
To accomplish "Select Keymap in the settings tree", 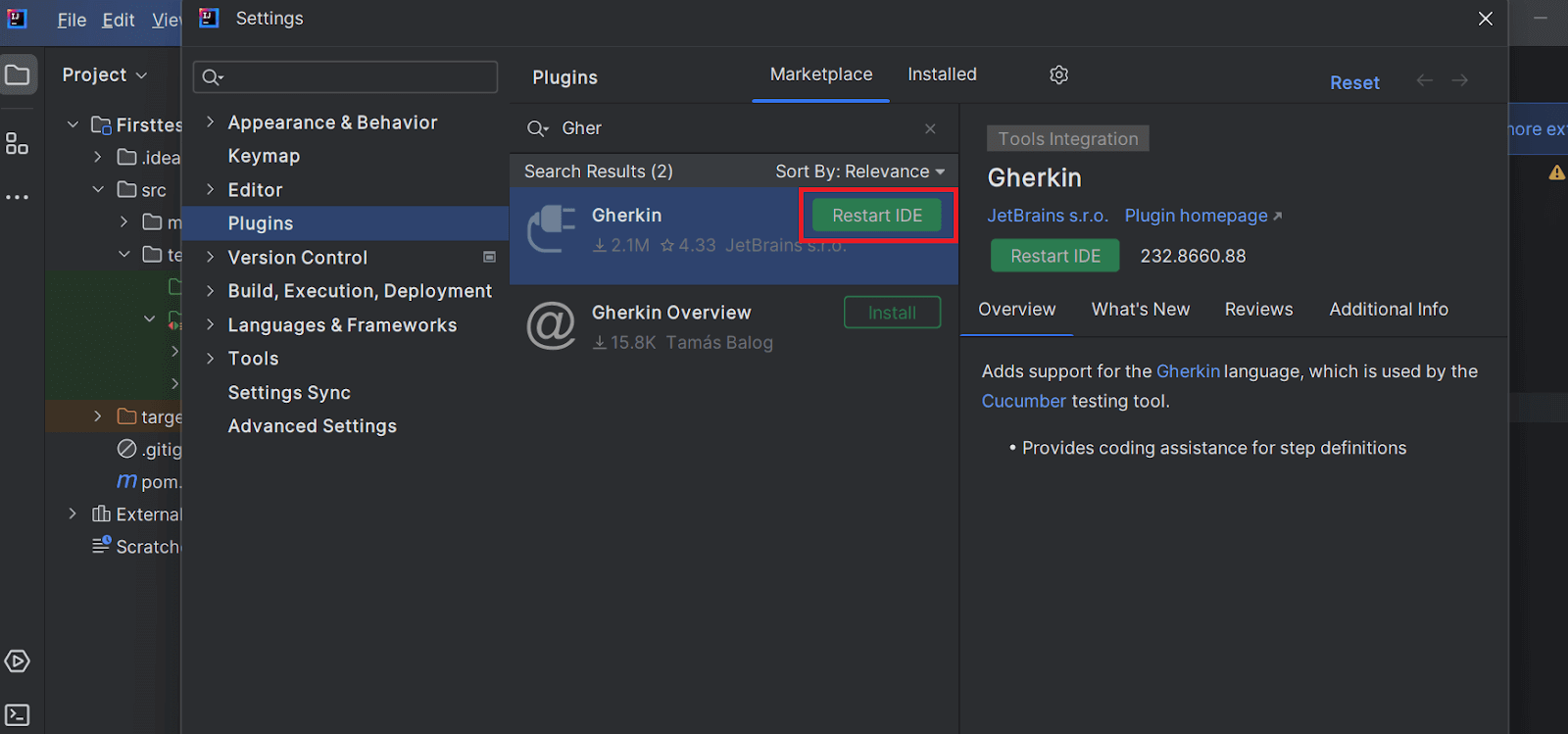I will (264, 156).
